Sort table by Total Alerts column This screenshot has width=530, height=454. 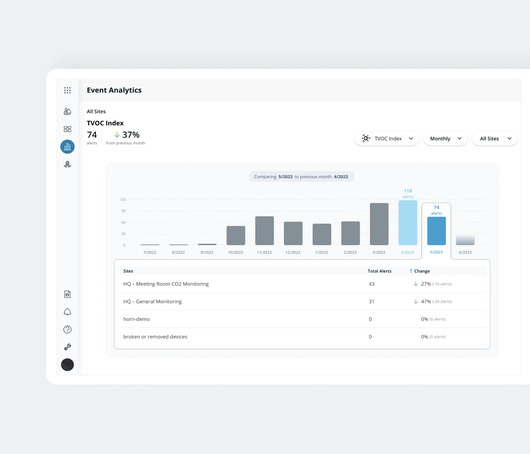coord(380,271)
